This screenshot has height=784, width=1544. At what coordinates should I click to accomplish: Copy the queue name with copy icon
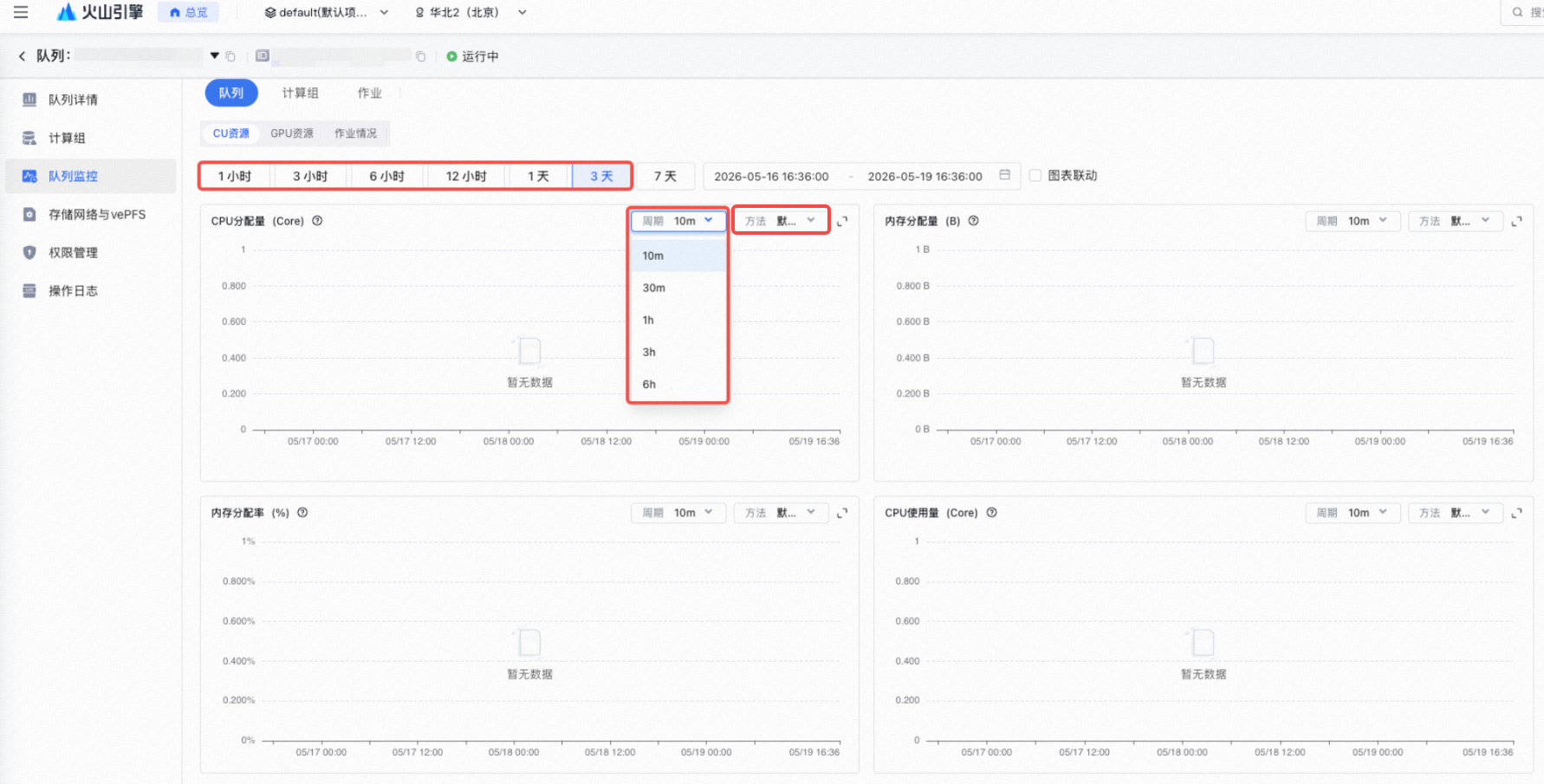(x=230, y=56)
